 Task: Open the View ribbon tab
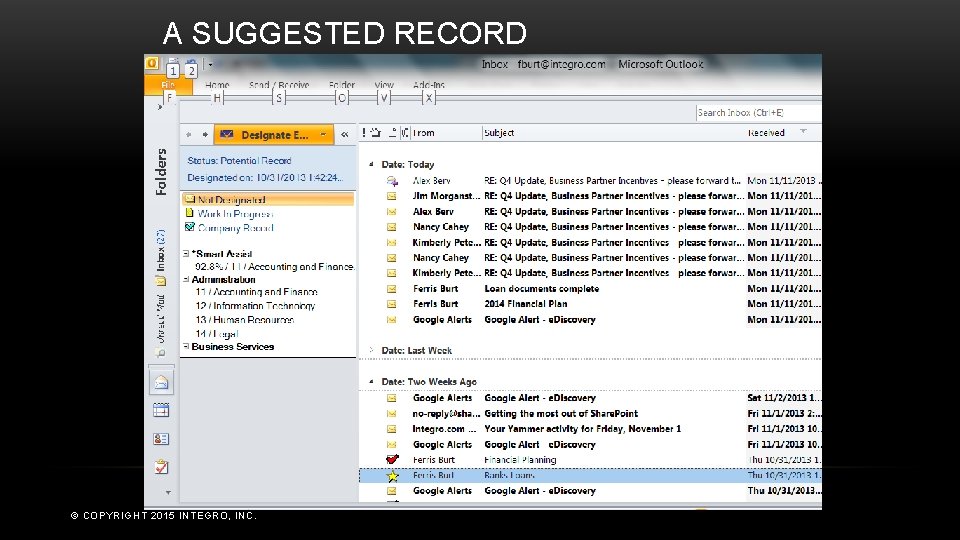click(384, 85)
